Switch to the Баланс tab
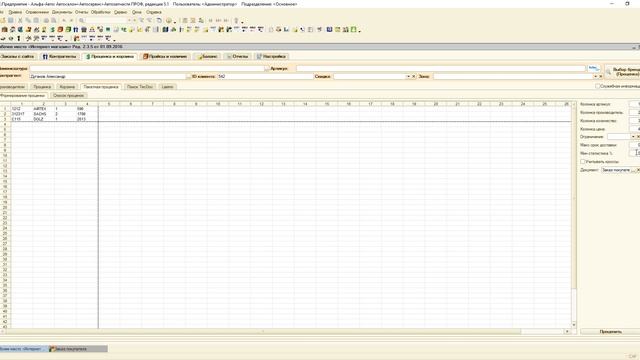This screenshot has width=640, height=360. tap(207, 56)
